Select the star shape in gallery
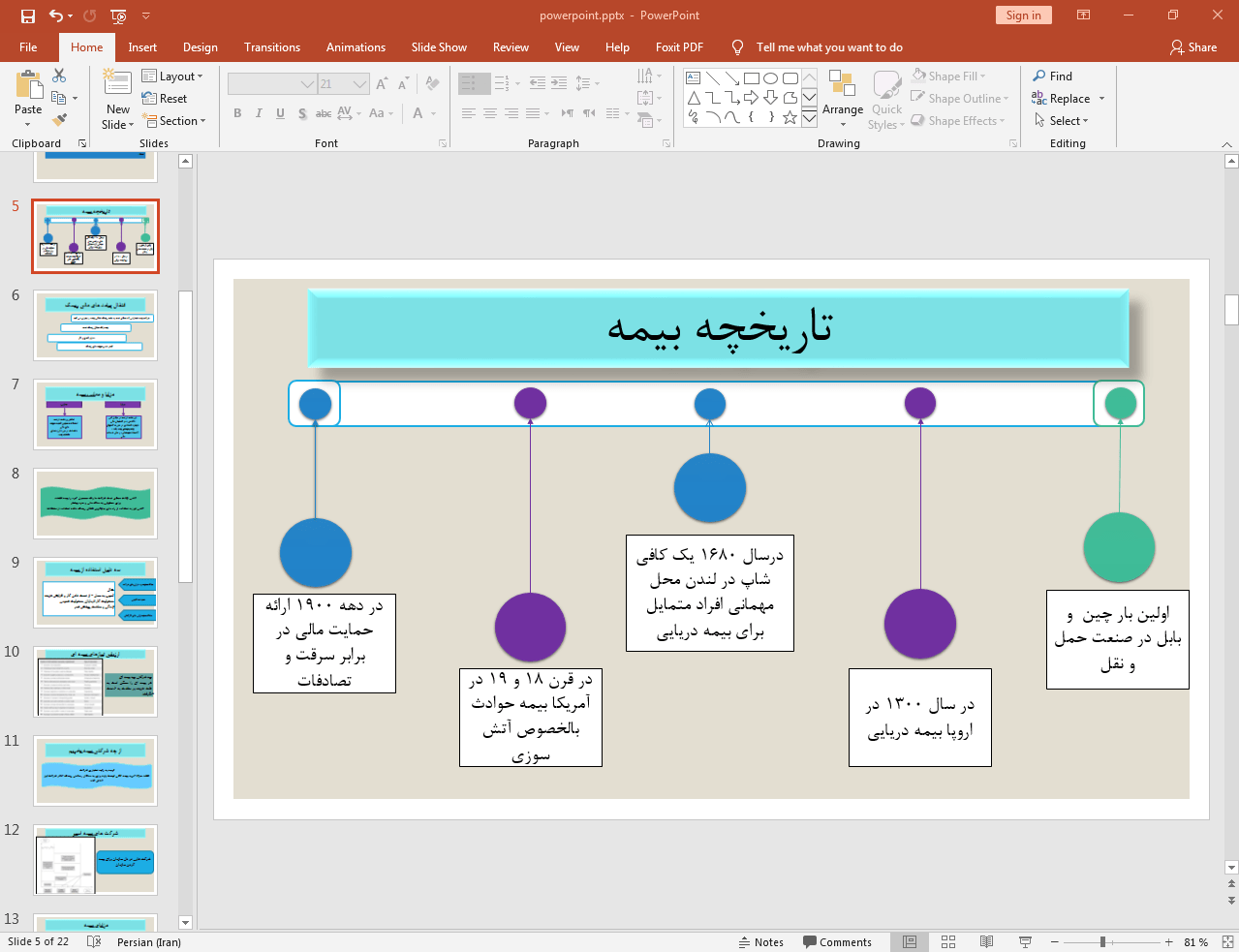The image size is (1239, 952). (790, 117)
